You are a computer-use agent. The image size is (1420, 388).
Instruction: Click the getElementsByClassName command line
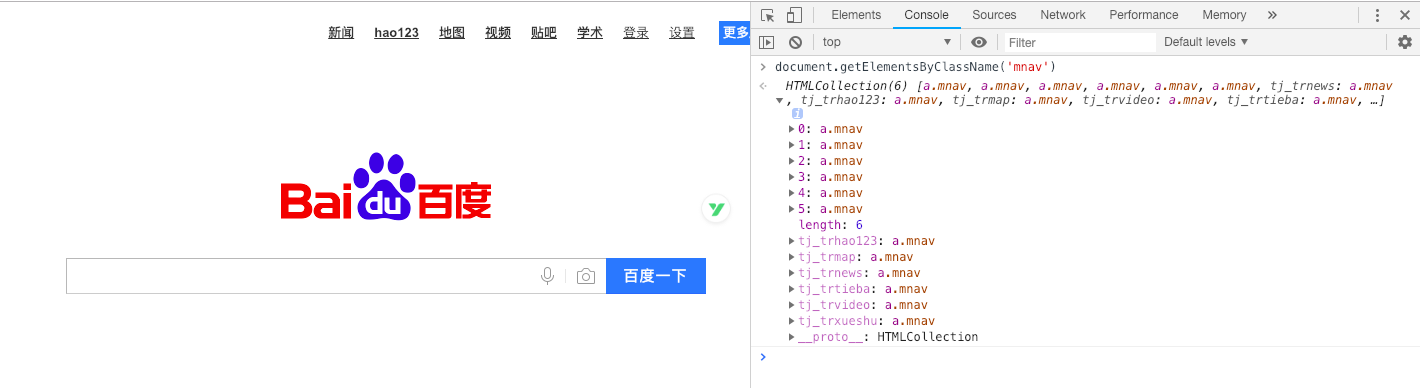(x=915, y=67)
